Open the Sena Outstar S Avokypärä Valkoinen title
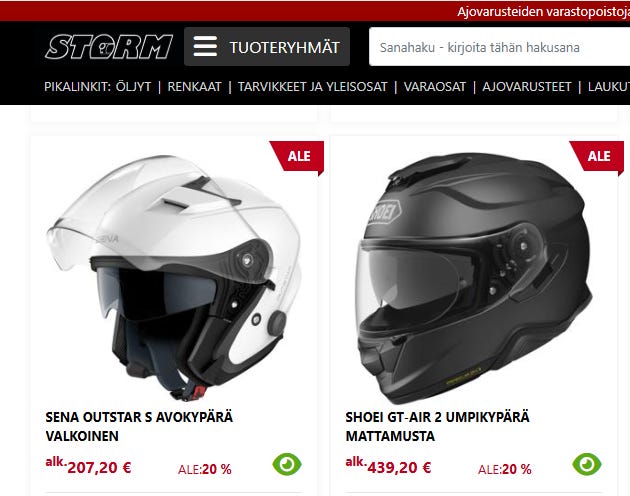The height and width of the screenshot is (496, 630). pyautogui.click(x=139, y=426)
